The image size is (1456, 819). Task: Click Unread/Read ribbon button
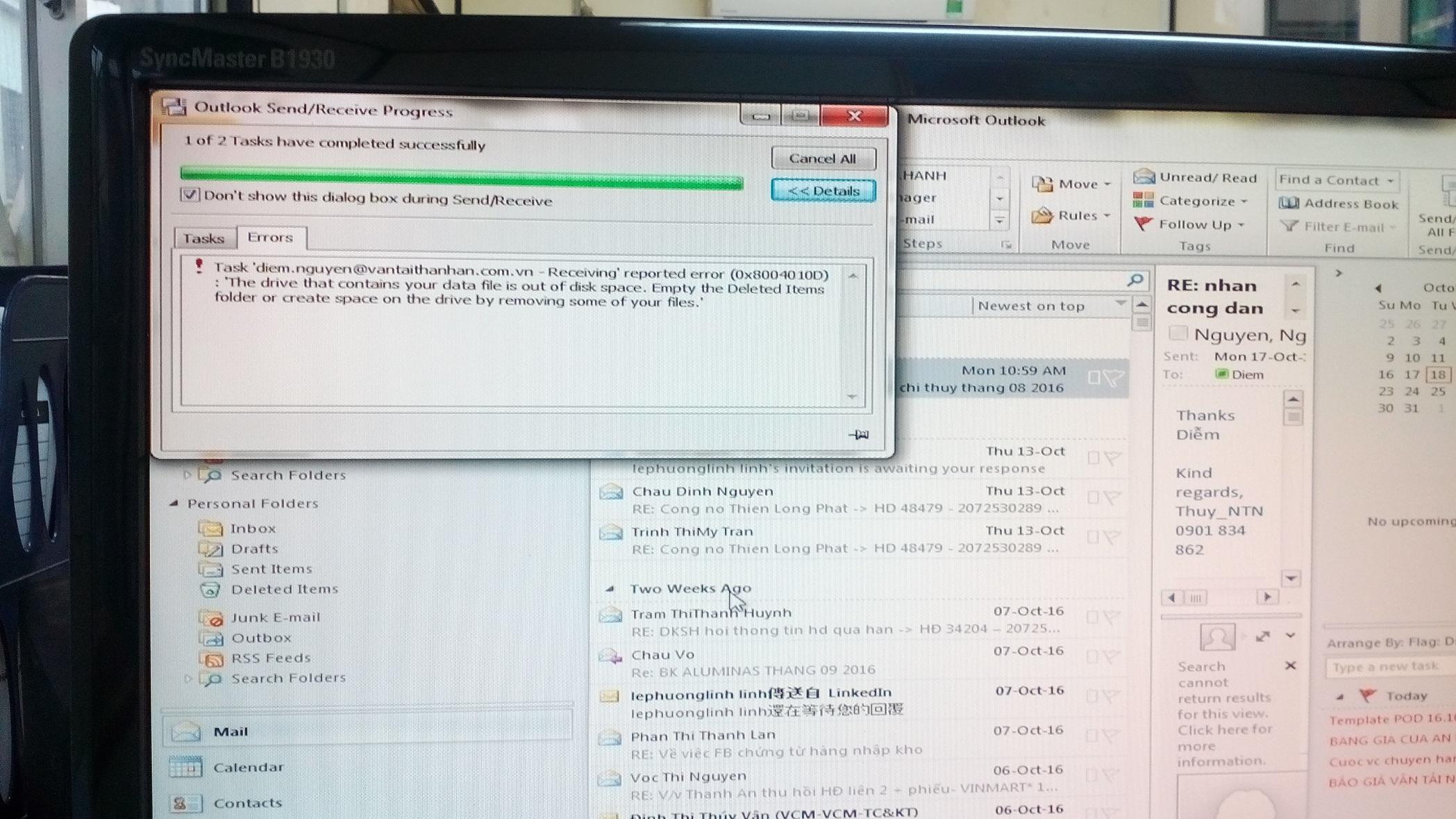1195,178
